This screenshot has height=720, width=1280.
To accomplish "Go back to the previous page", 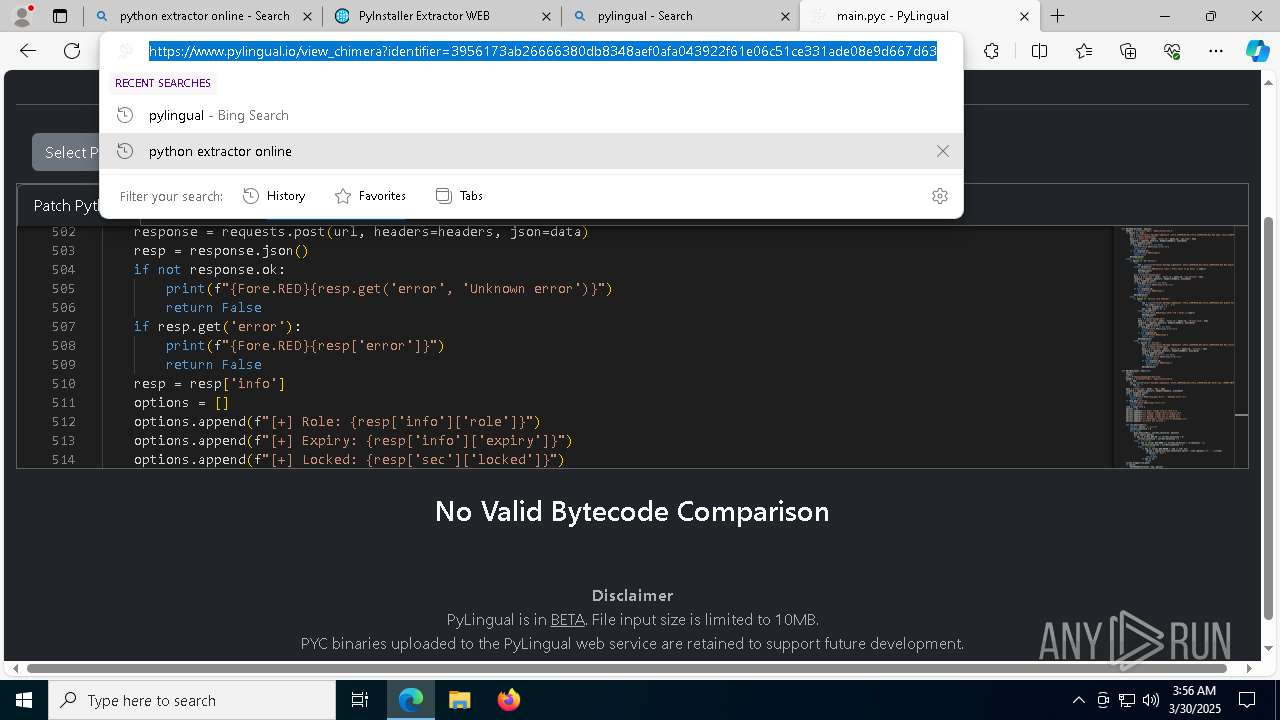I will [28, 51].
